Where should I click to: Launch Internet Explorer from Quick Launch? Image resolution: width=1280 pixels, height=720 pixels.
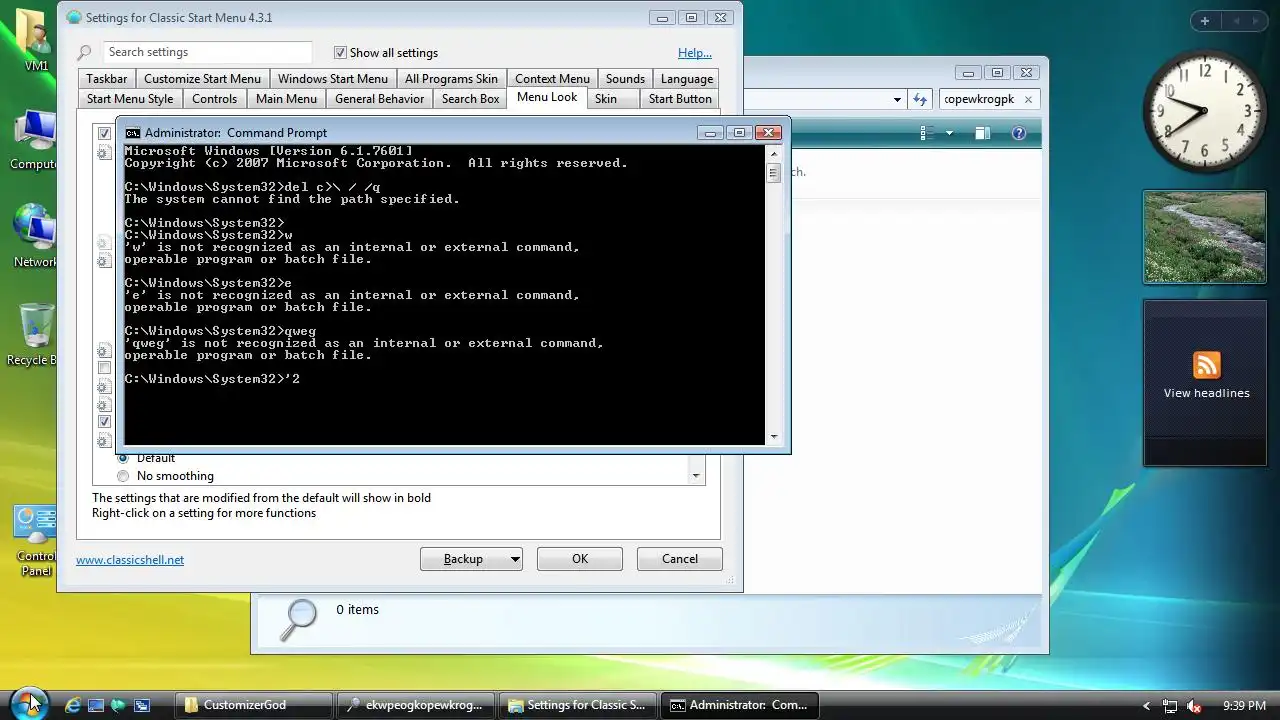pyautogui.click(x=73, y=705)
